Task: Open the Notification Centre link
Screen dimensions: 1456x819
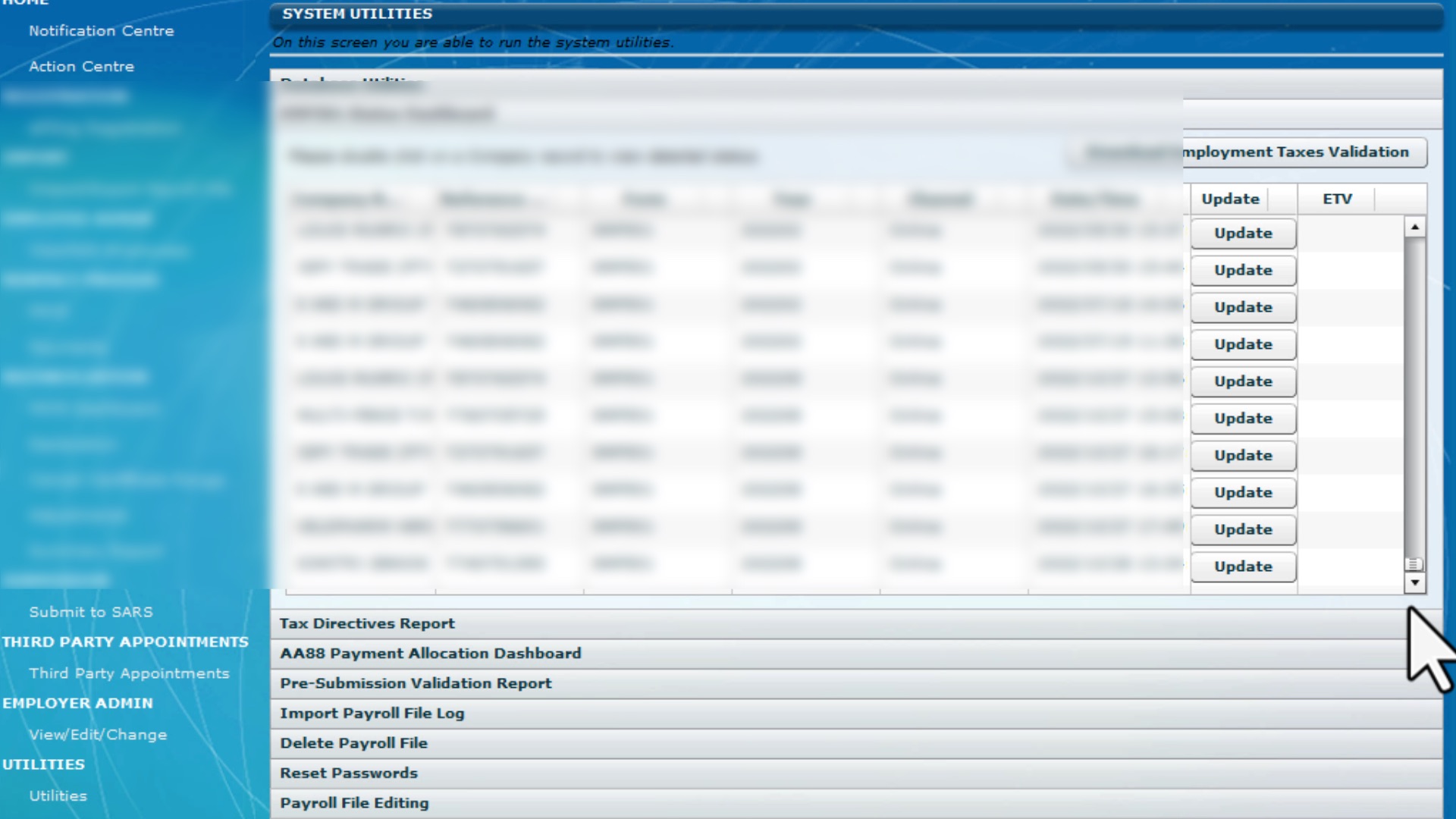Action: point(102,31)
